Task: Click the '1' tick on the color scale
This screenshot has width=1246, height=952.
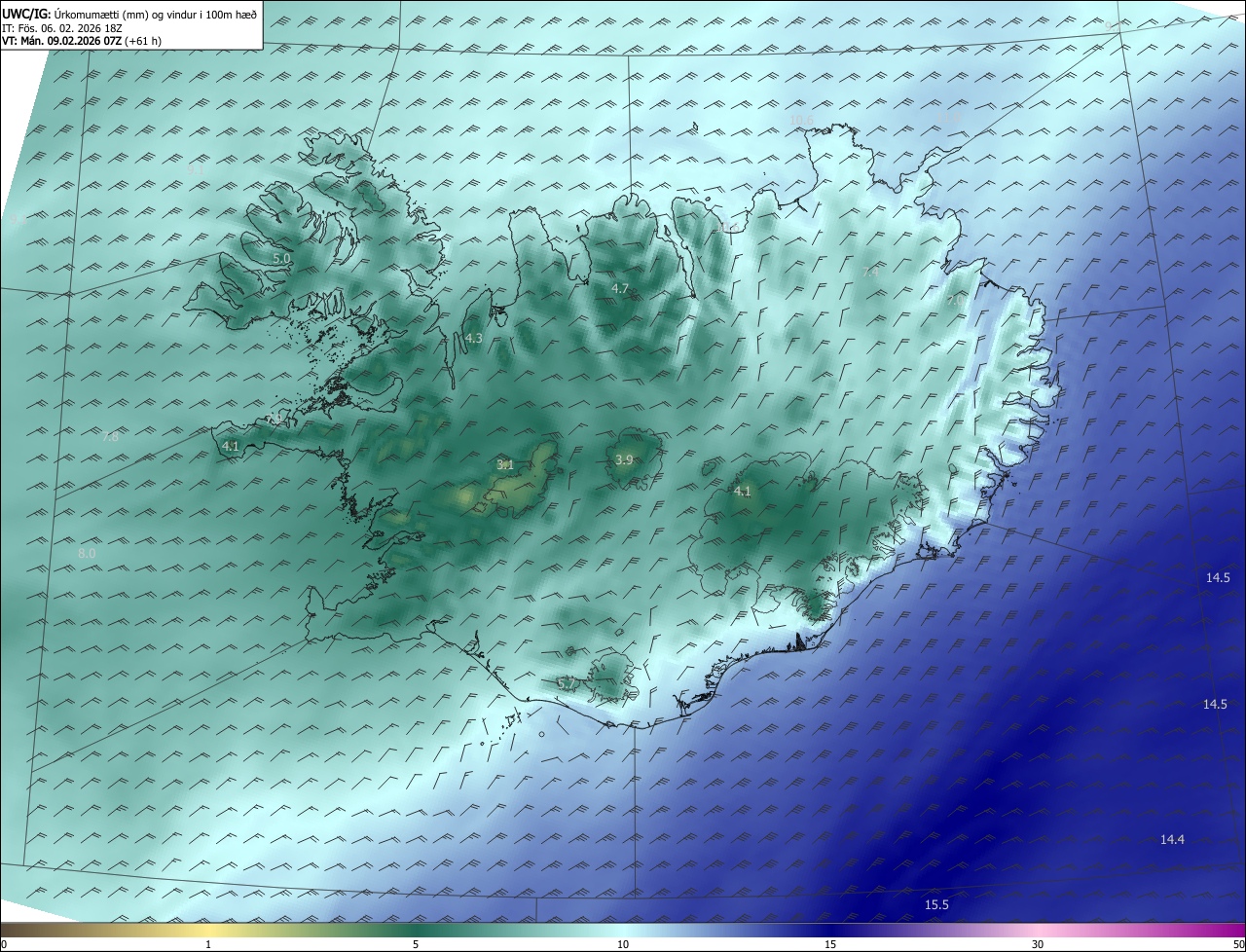Action: pyautogui.click(x=208, y=944)
